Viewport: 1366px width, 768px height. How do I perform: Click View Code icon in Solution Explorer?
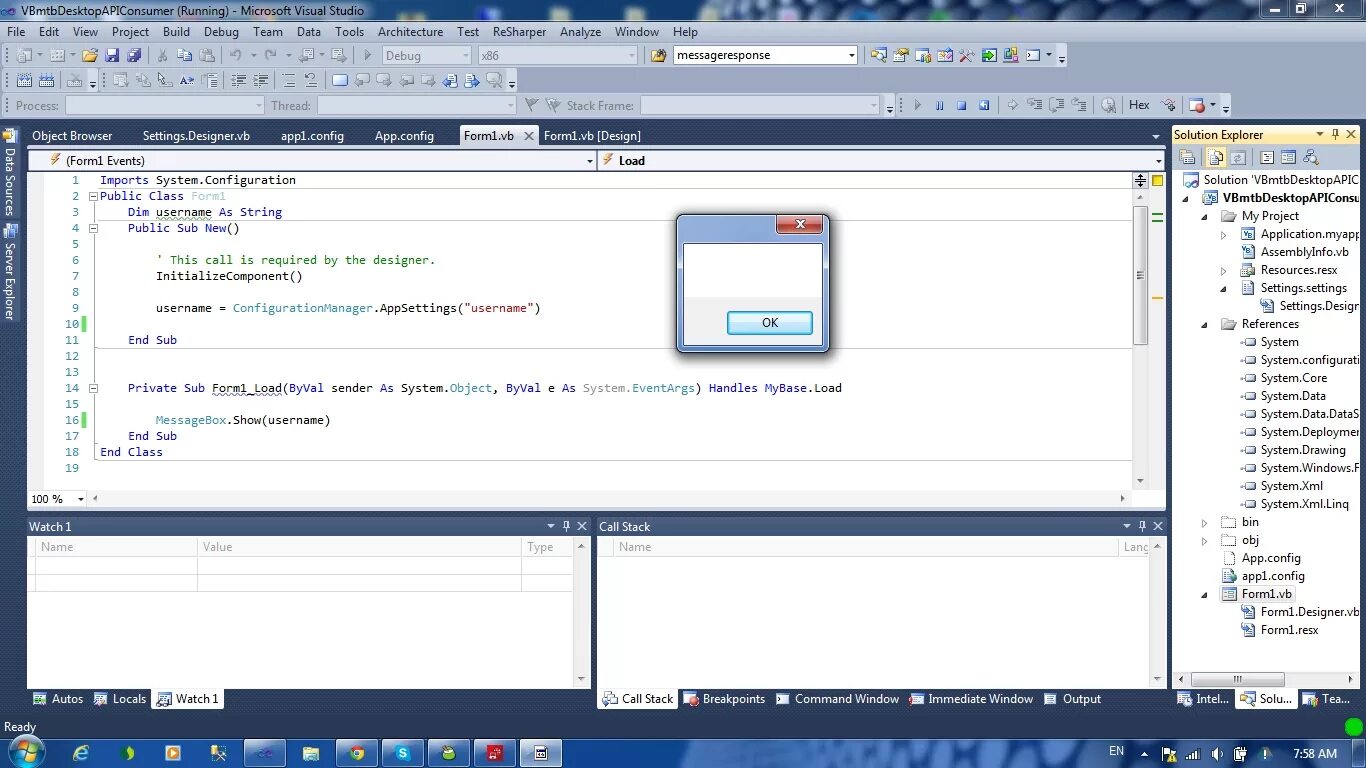pos(1266,157)
